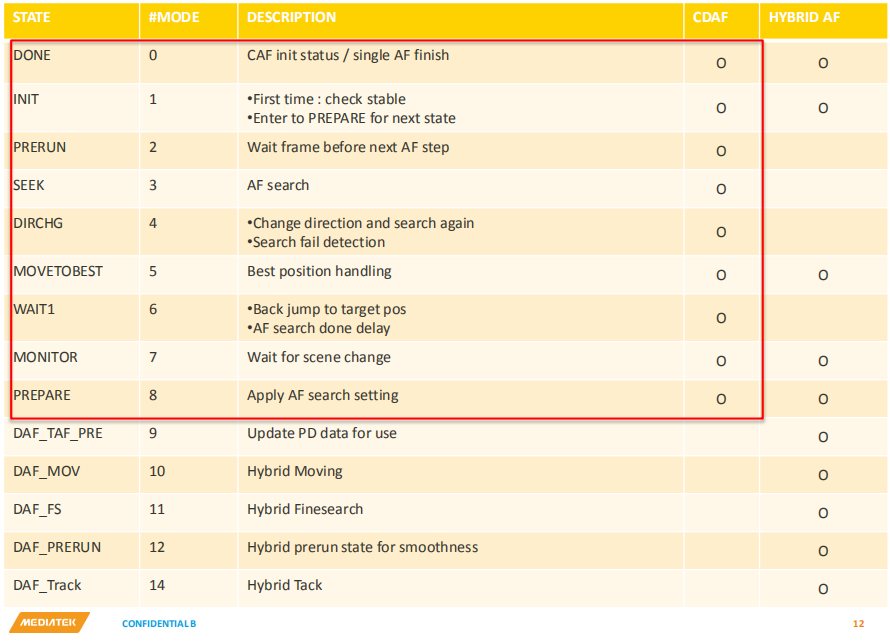Click the CONFIDENTIAL B footer label

[x=159, y=624]
